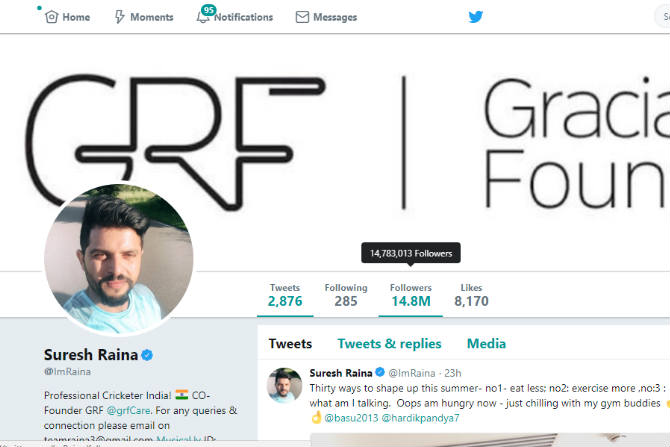Click the Home house icon
This screenshot has height=447, width=670.
(51, 17)
